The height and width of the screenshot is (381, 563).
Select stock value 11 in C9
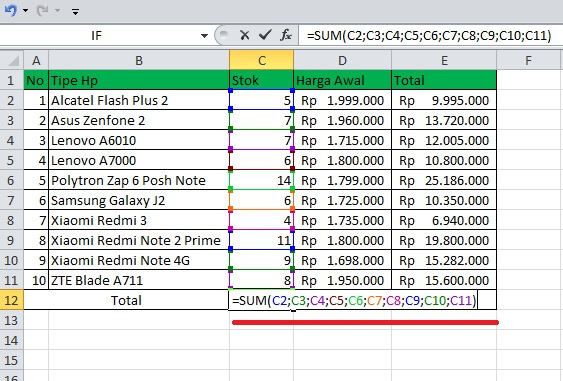[261, 240]
